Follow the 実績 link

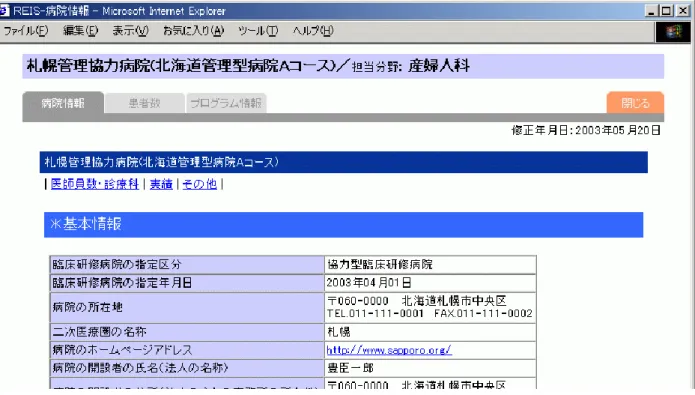coord(161,184)
